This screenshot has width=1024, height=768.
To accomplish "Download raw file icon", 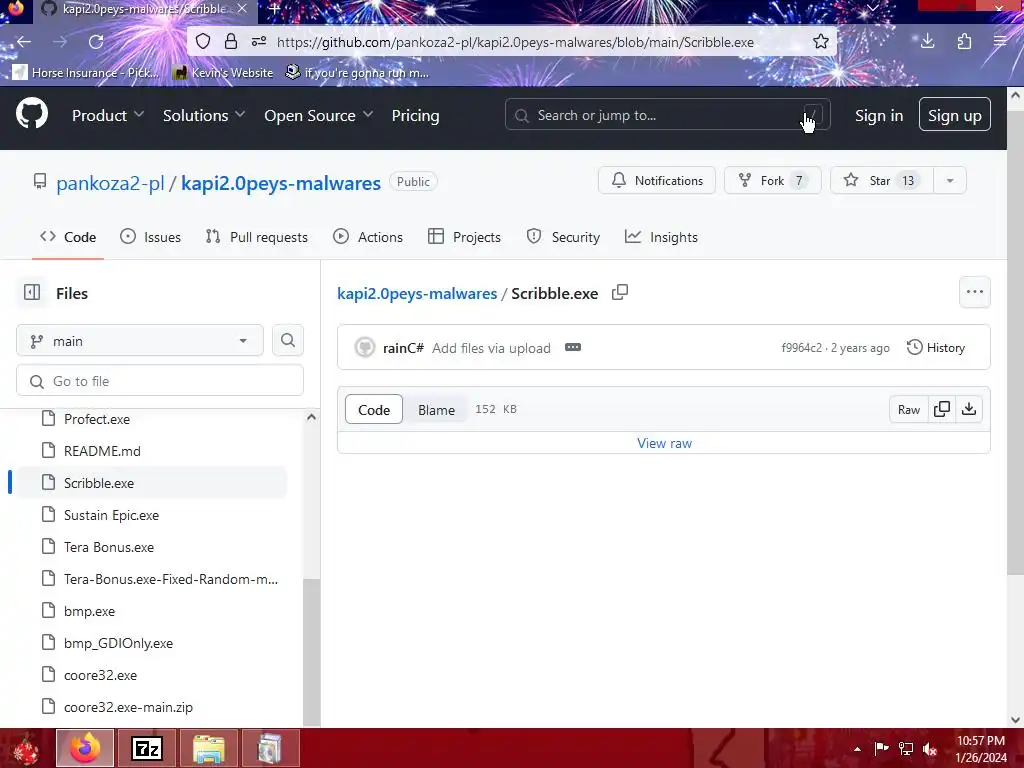I will pyautogui.click(x=969, y=409).
